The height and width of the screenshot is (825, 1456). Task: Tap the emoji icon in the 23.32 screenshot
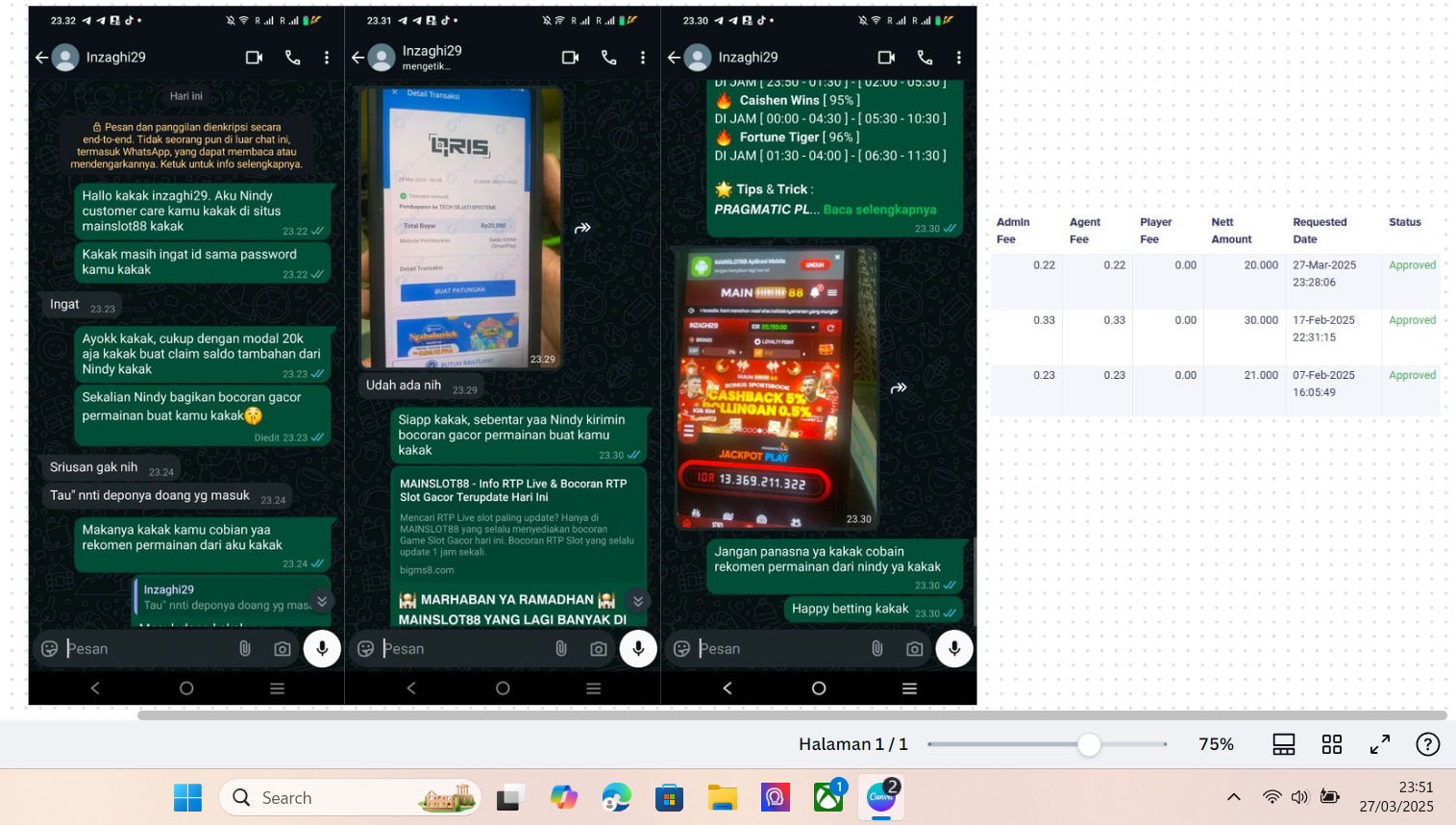click(50, 649)
